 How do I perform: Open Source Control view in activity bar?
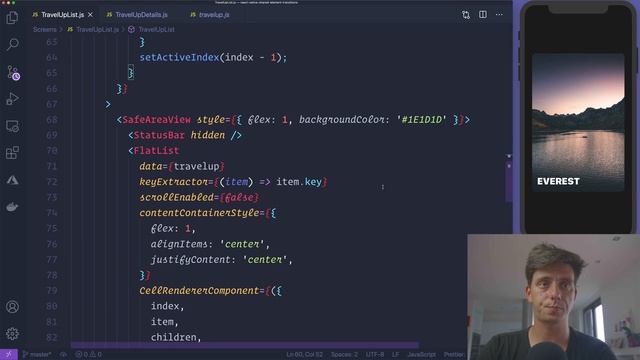pyautogui.click(x=13, y=72)
